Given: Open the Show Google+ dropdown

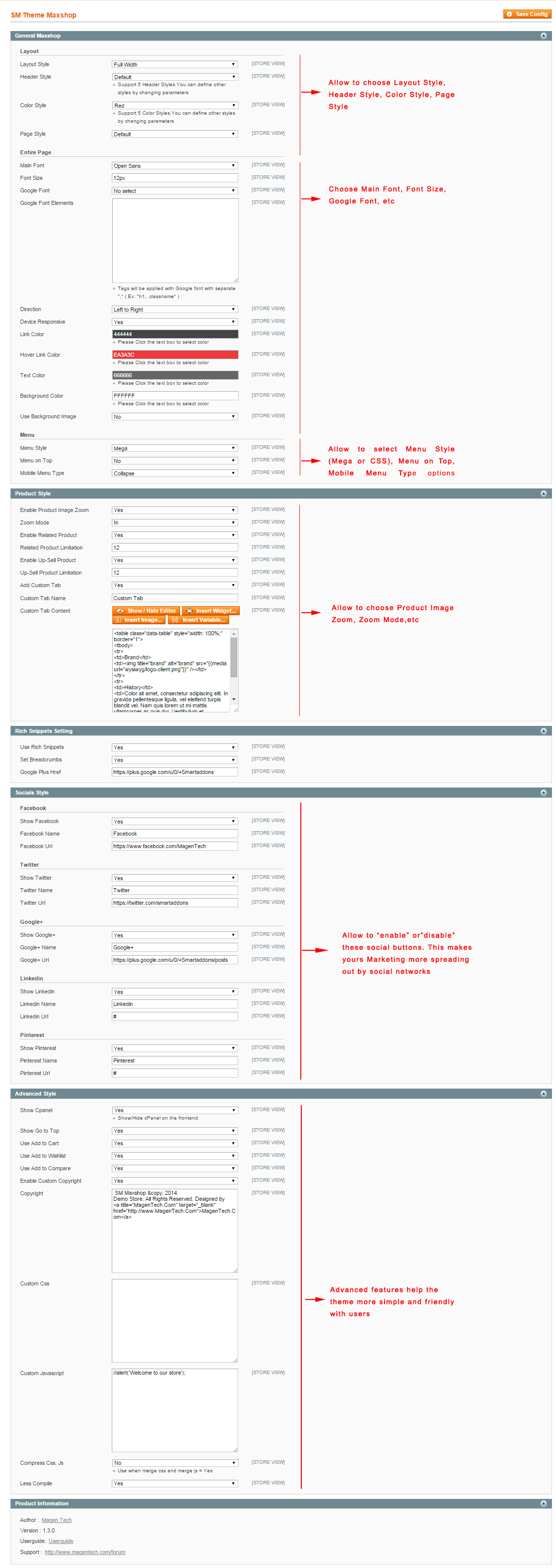Looking at the screenshot, I should 175,936.
